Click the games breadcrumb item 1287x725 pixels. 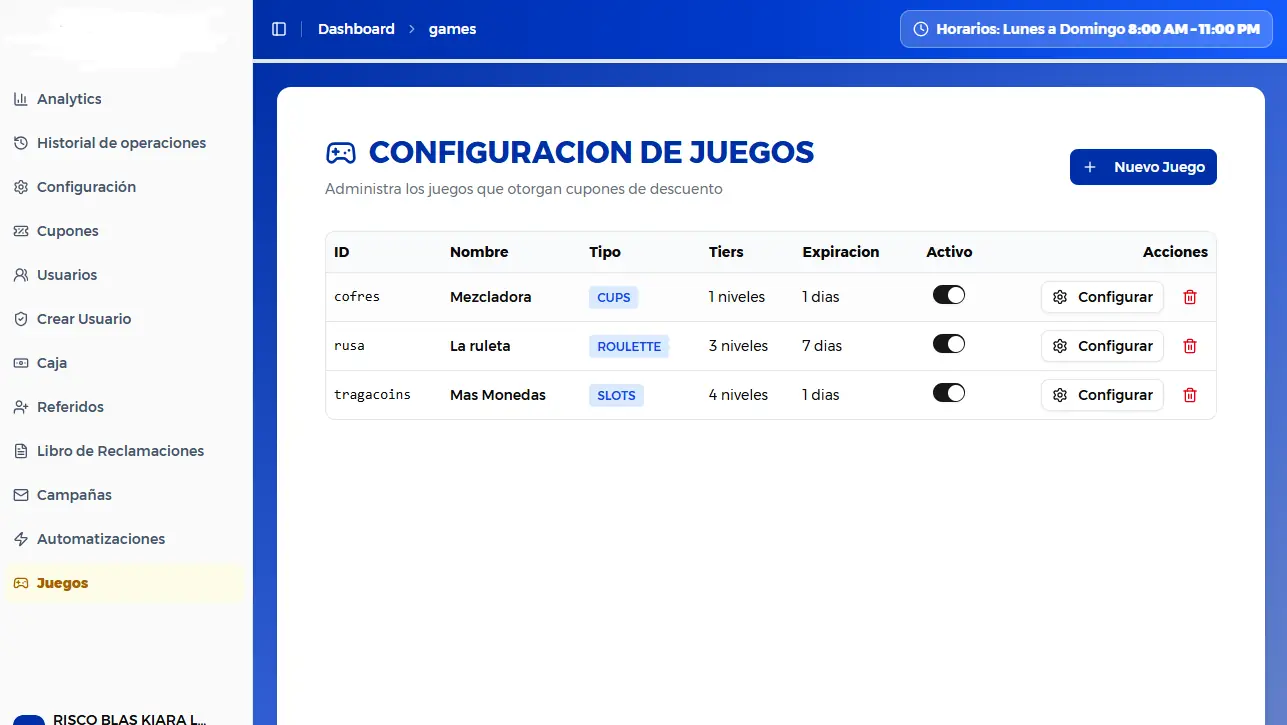point(452,29)
